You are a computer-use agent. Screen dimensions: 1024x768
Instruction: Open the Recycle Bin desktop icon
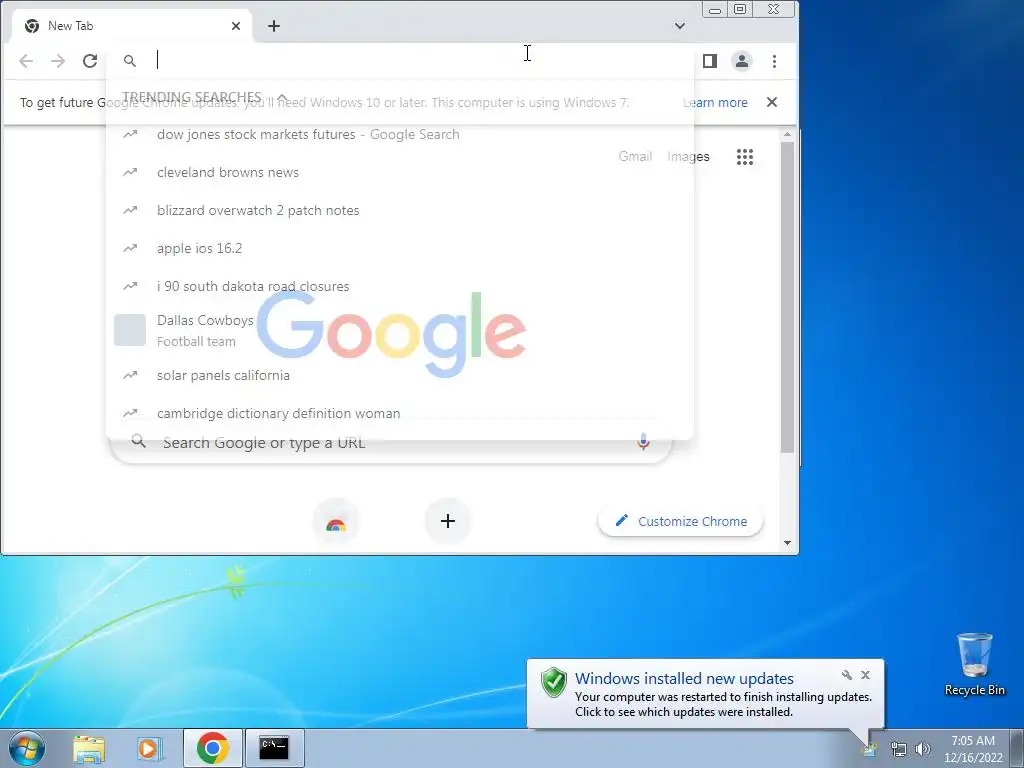click(974, 664)
